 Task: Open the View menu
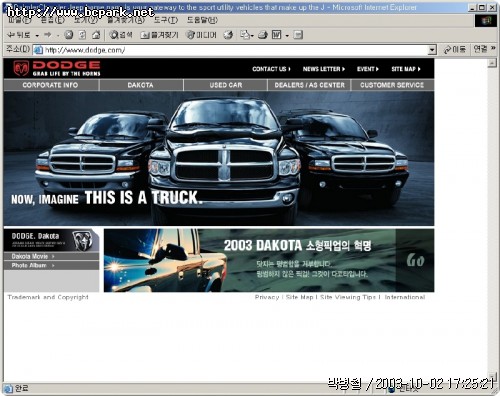[x=86, y=20]
